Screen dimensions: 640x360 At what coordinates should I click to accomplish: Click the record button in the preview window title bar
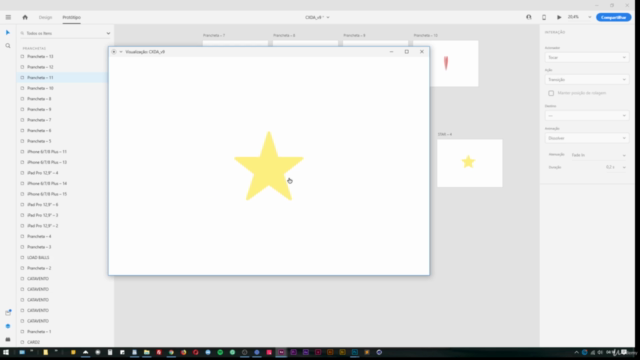coord(114,52)
